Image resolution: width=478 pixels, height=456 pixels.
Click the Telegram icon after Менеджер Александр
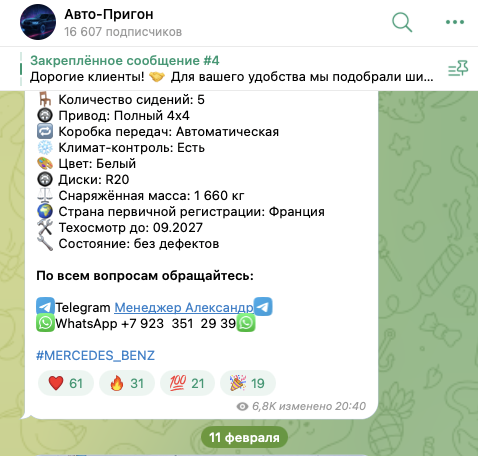(x=263, y=306)
